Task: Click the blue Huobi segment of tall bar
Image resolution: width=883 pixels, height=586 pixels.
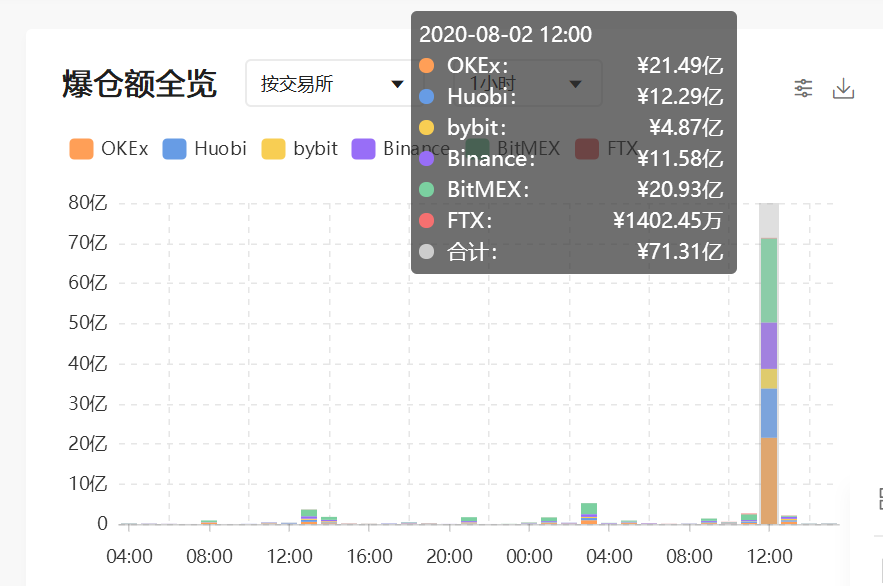Action: pos(769,413)
